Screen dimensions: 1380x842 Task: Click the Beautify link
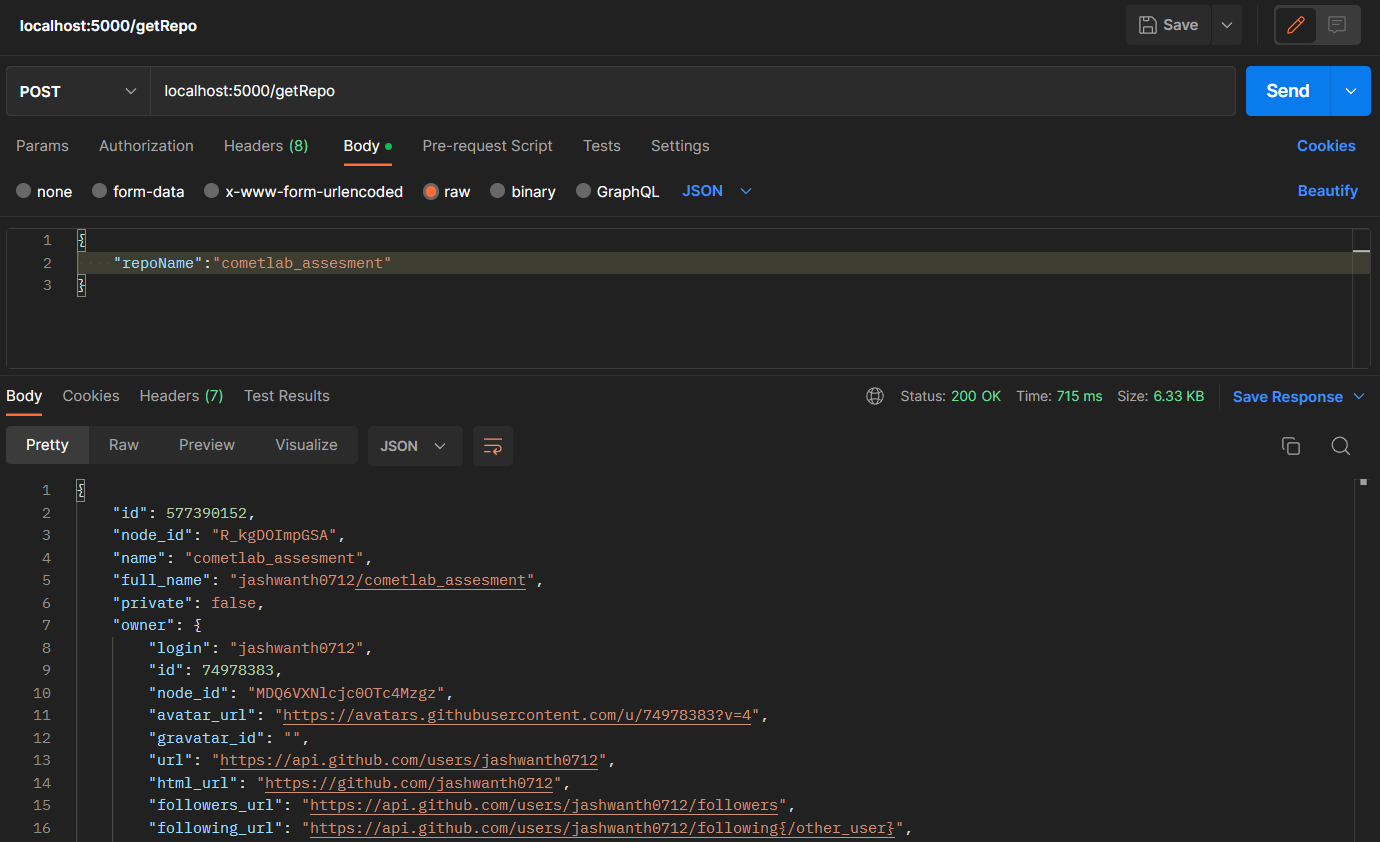pos(1328,191)
